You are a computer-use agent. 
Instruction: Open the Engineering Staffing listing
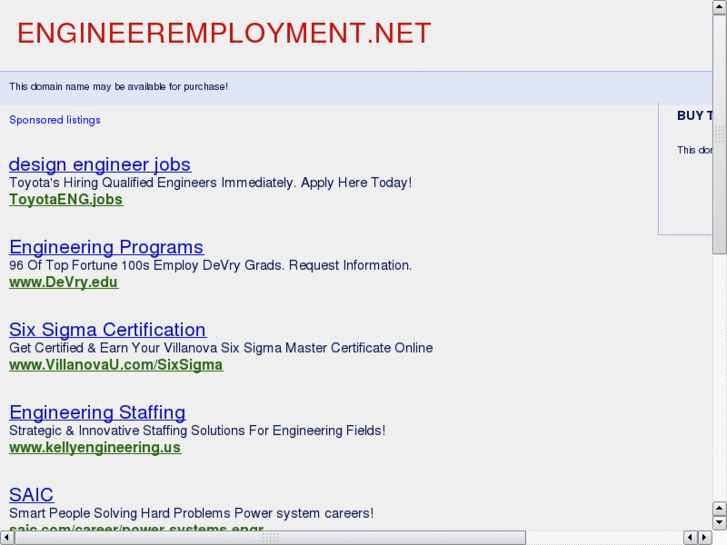click(x=97, y=412)
